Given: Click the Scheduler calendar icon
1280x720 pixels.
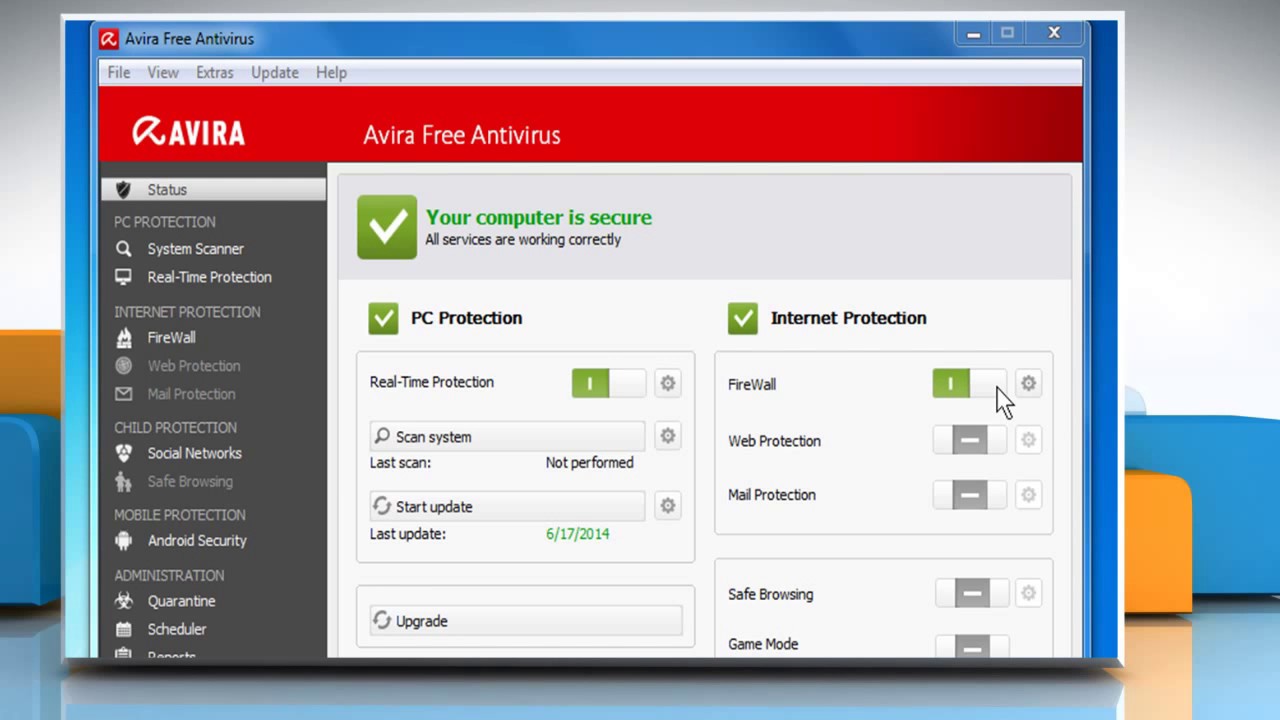Looking at the screenshot, I should click(x=123, y=629).
